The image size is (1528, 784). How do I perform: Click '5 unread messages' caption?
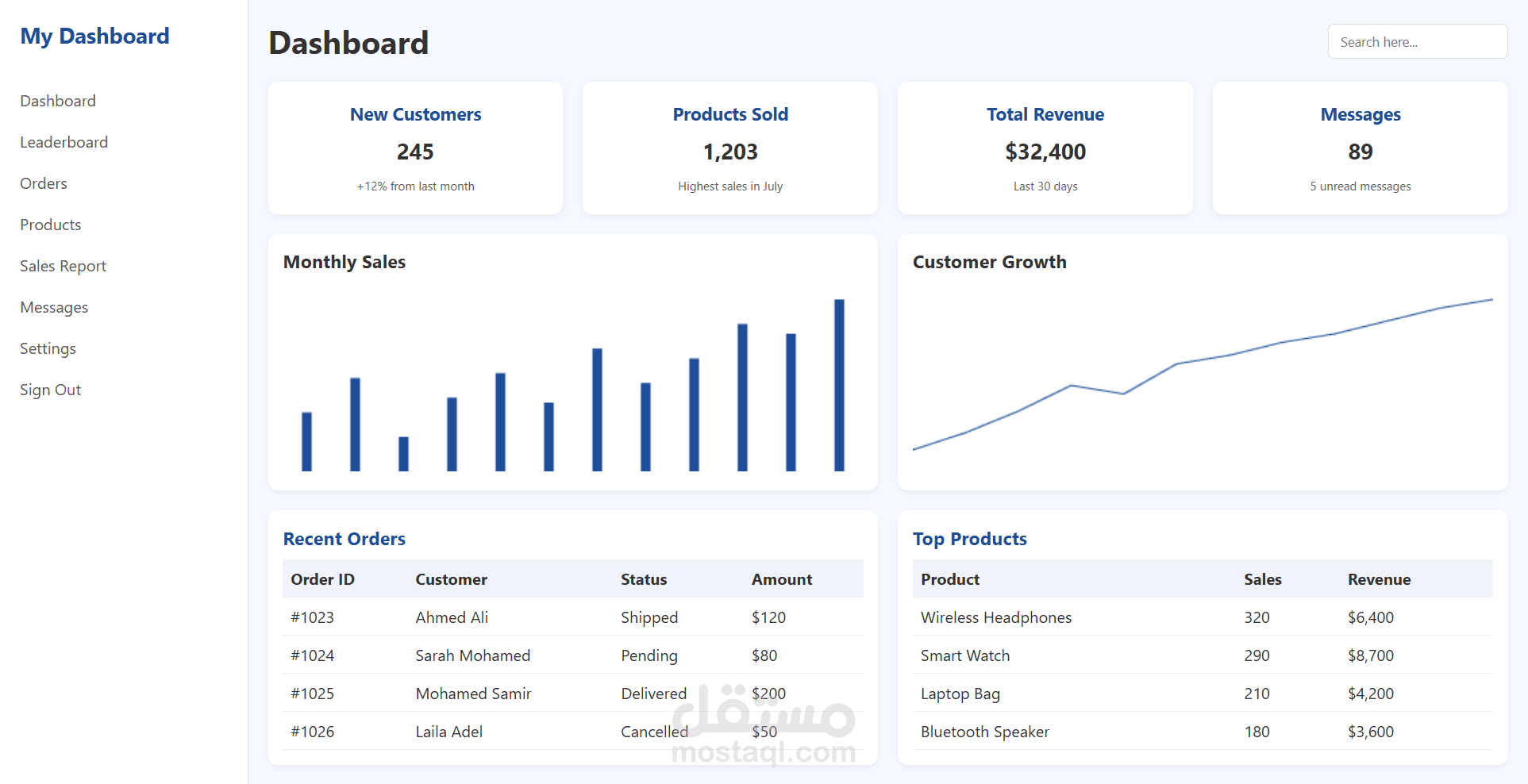click(x=1361, y=186)
